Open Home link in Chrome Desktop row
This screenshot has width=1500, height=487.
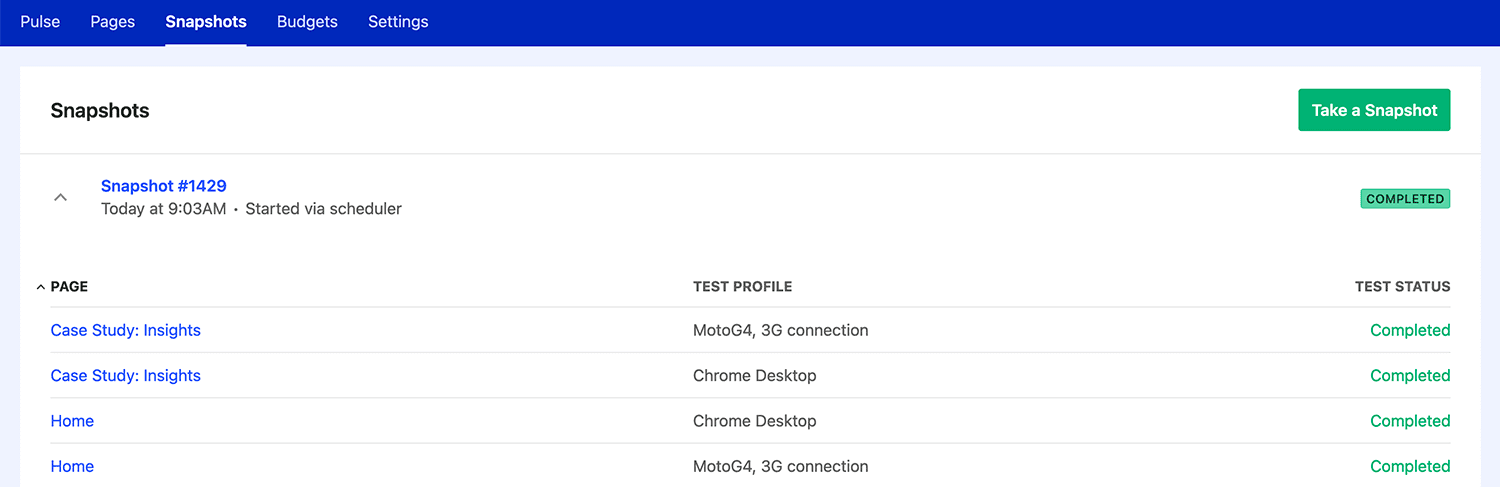pyautogui.click(x=72, y=421)
